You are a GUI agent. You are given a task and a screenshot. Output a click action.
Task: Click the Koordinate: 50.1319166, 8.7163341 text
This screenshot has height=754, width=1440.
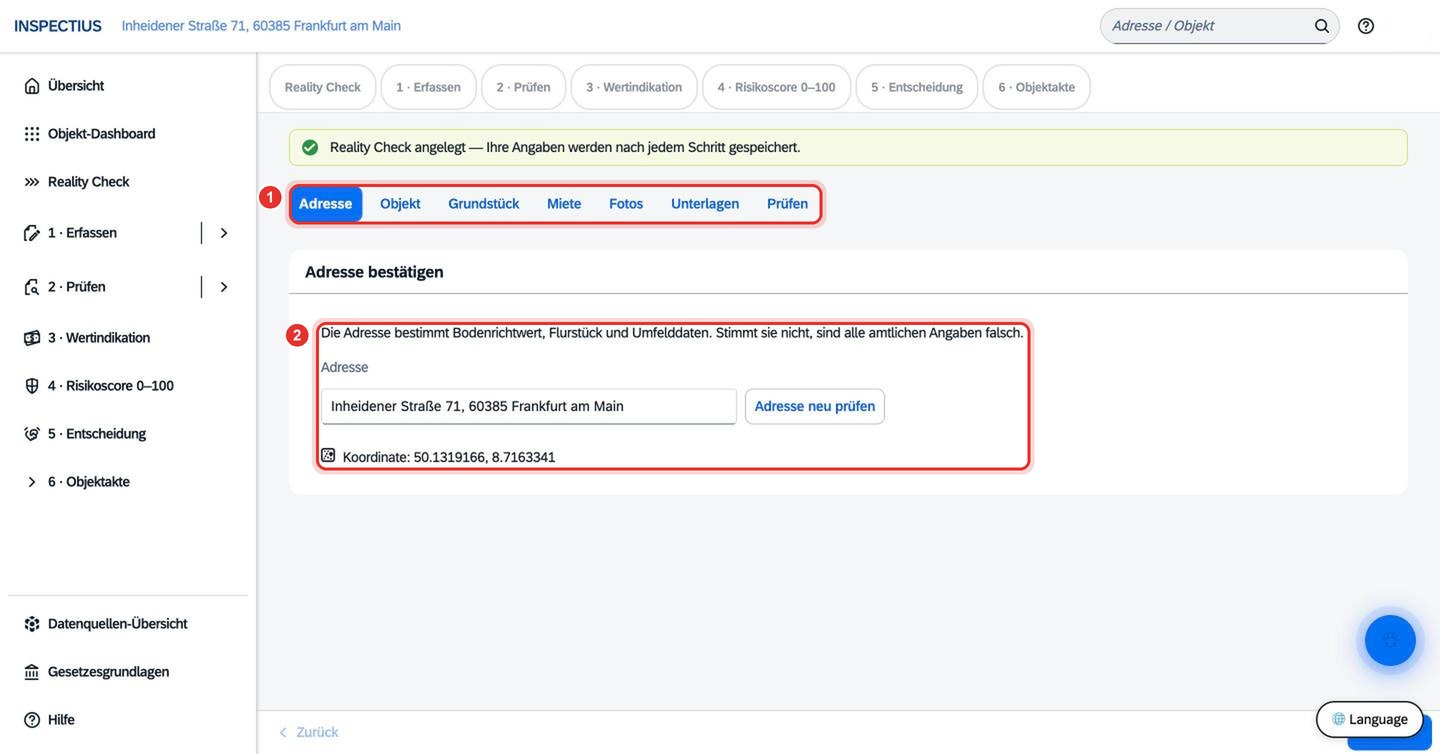449,457
